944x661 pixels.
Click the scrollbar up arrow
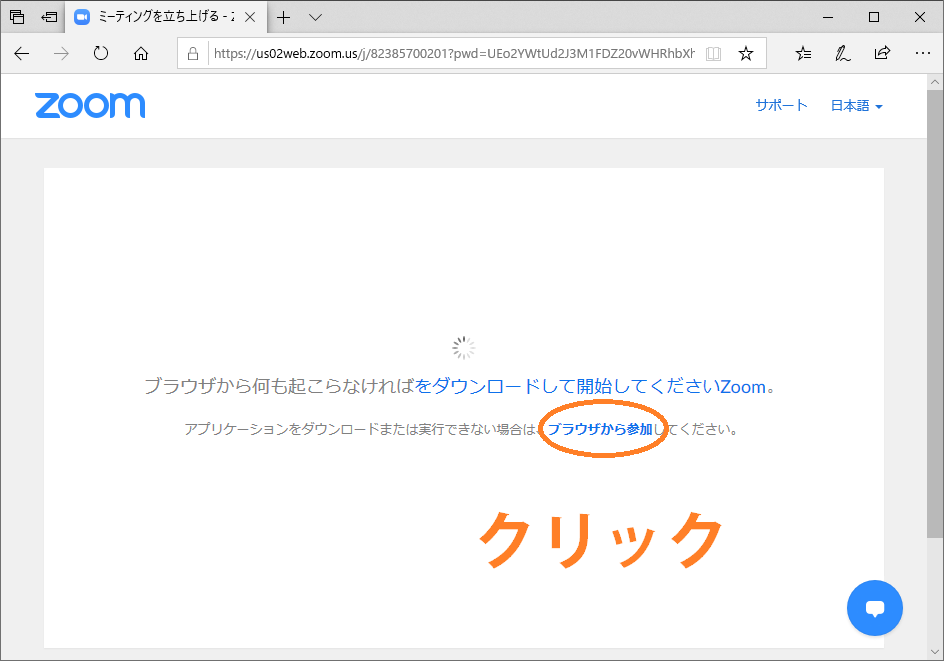934,82
